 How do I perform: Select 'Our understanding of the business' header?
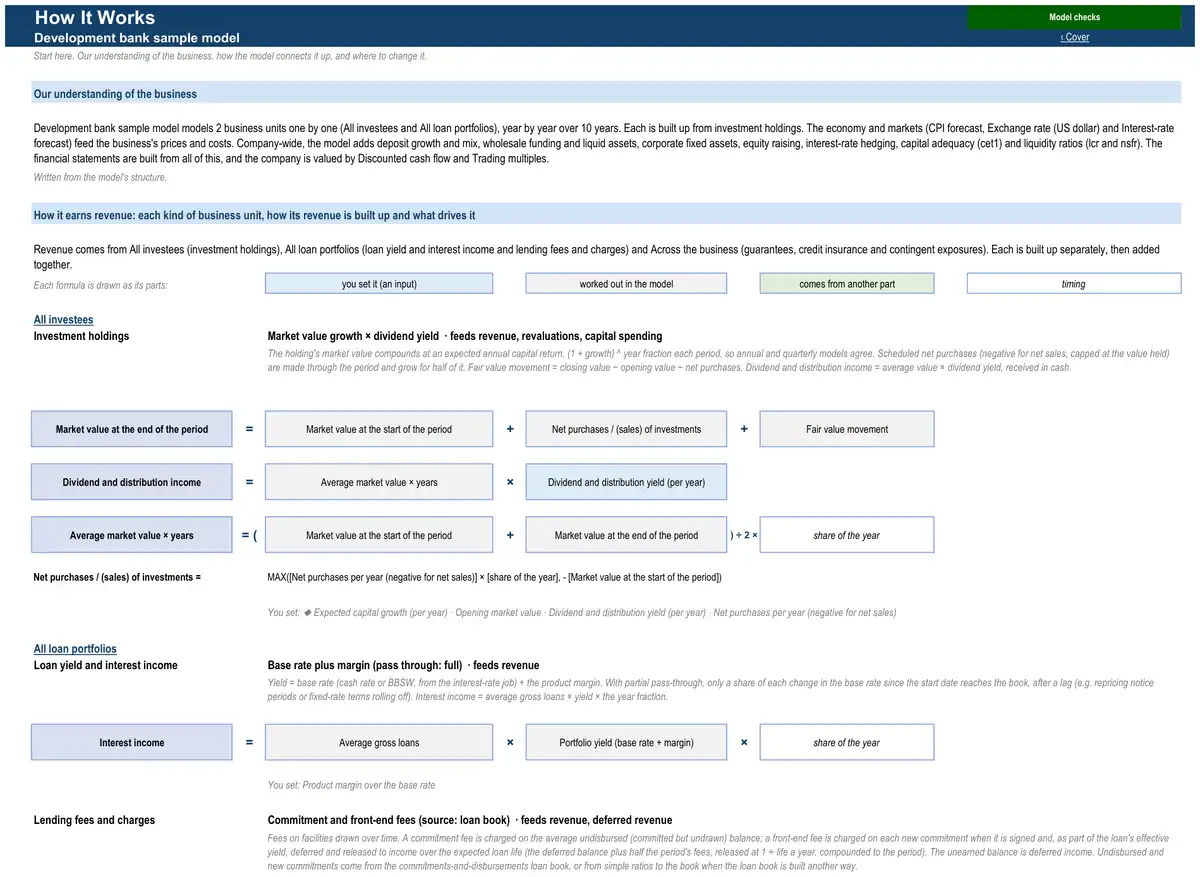pyautogui.click(x=606, y=94)
